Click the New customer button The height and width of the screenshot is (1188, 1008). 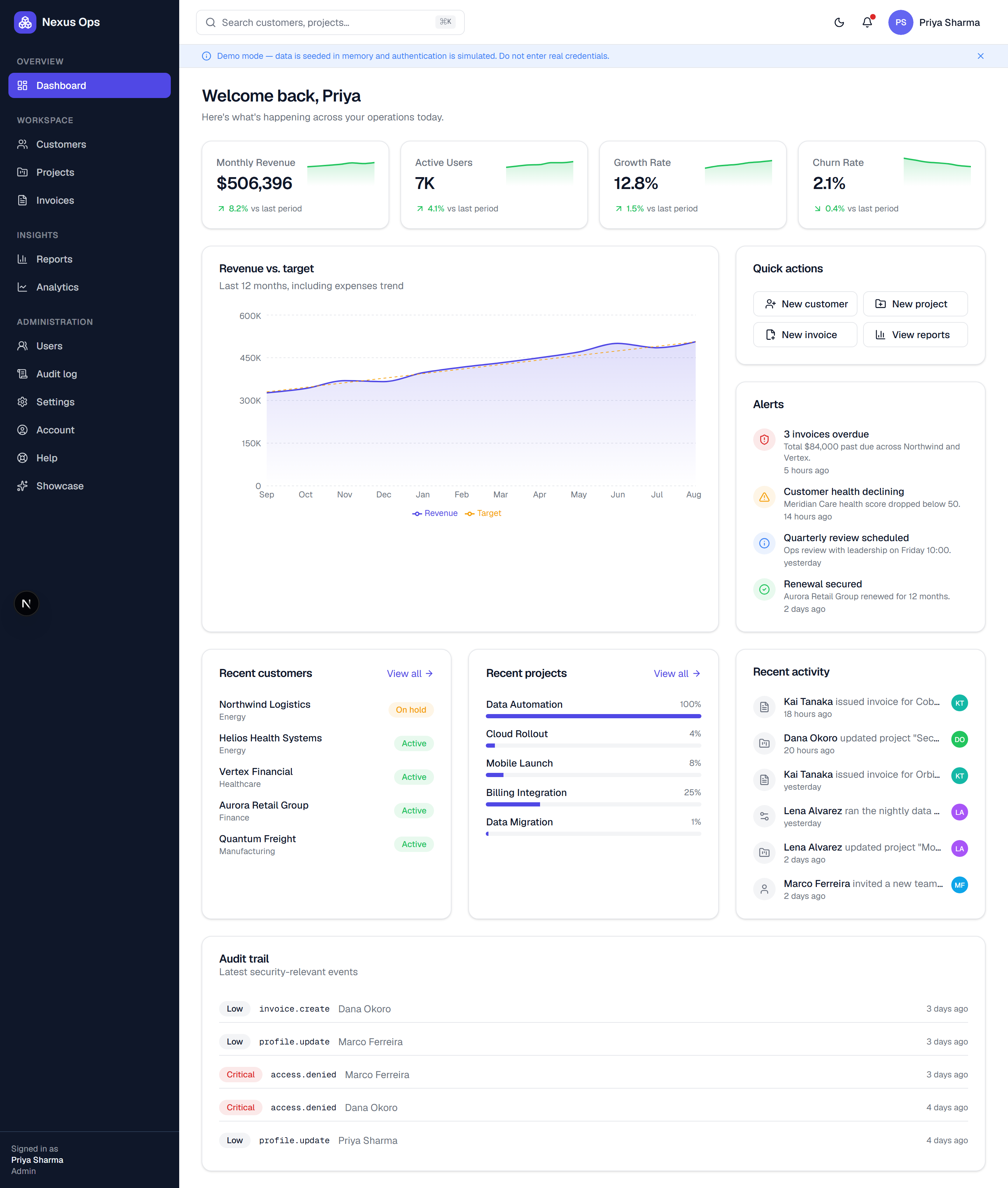[x=805, y=304]
